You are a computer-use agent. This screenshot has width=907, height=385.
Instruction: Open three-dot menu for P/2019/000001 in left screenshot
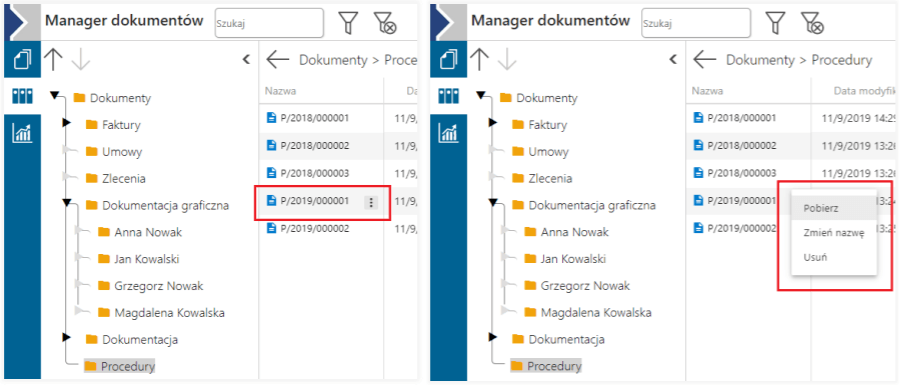click(x=371, y=202)
